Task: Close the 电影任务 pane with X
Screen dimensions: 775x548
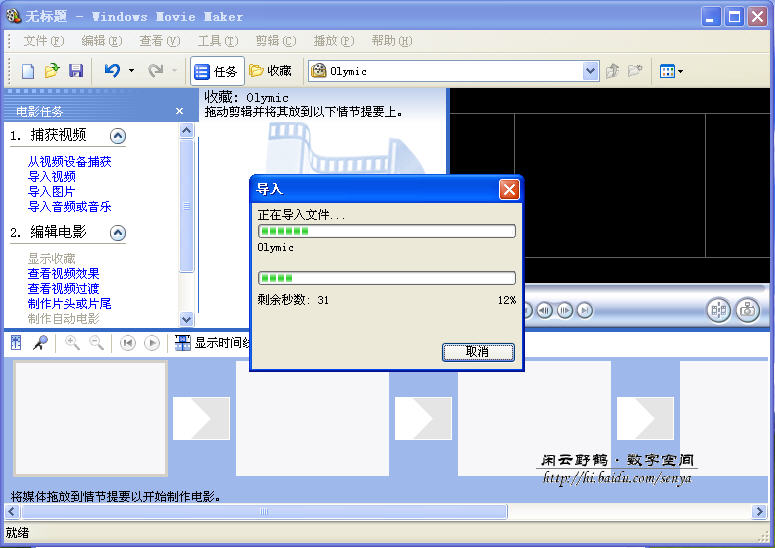Action: 179,111
